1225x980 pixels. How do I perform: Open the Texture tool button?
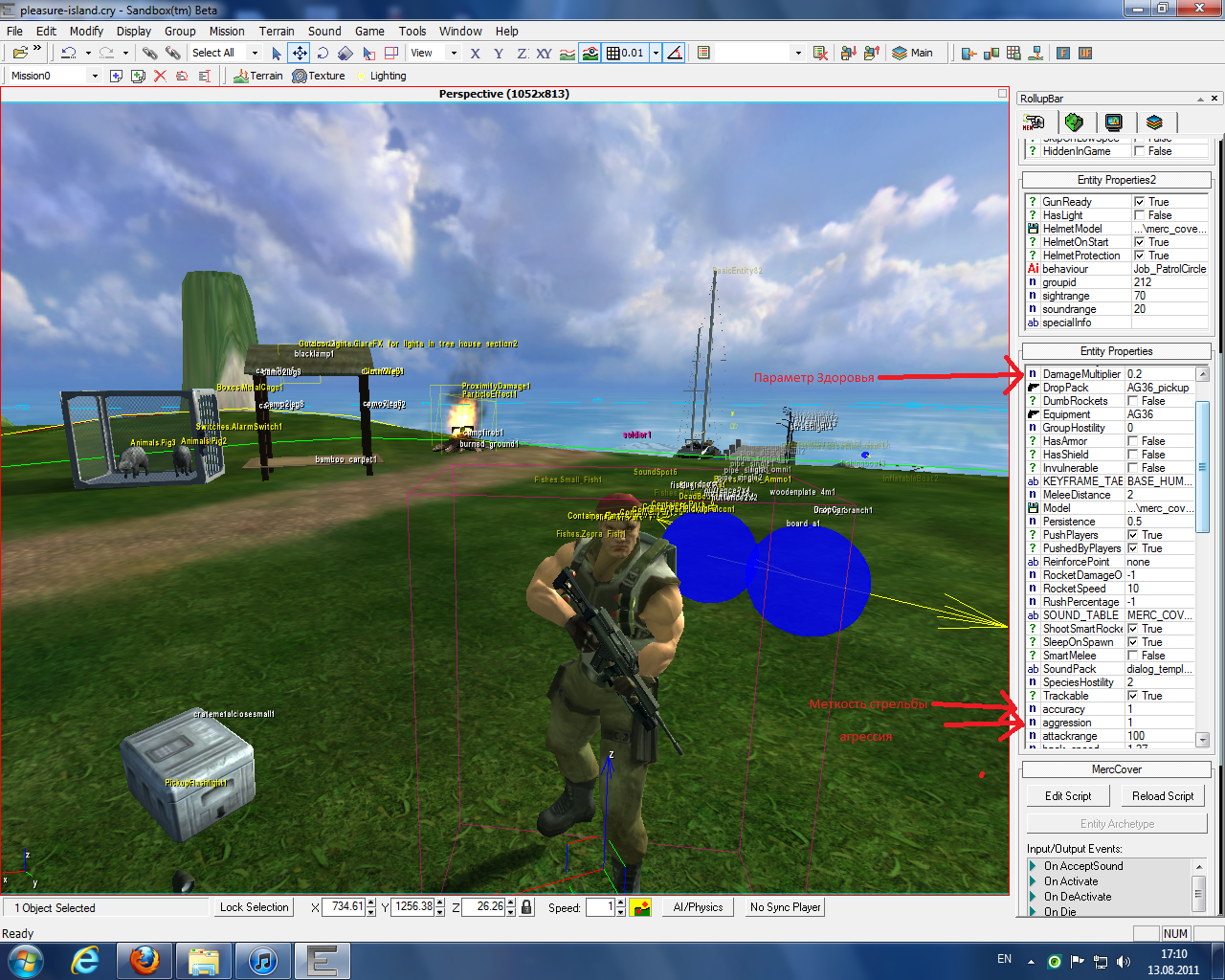pos(319,76)
